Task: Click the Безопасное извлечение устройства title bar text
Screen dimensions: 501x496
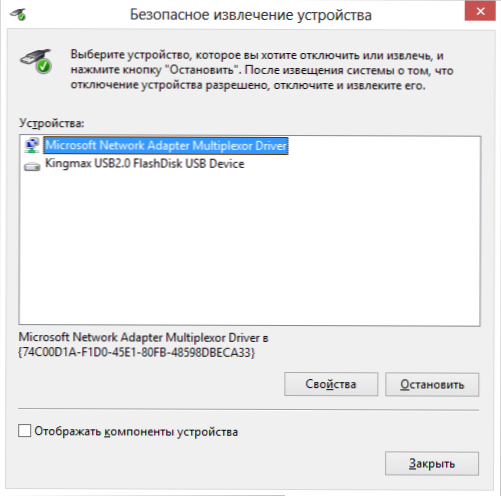Action: pos(251,15)
